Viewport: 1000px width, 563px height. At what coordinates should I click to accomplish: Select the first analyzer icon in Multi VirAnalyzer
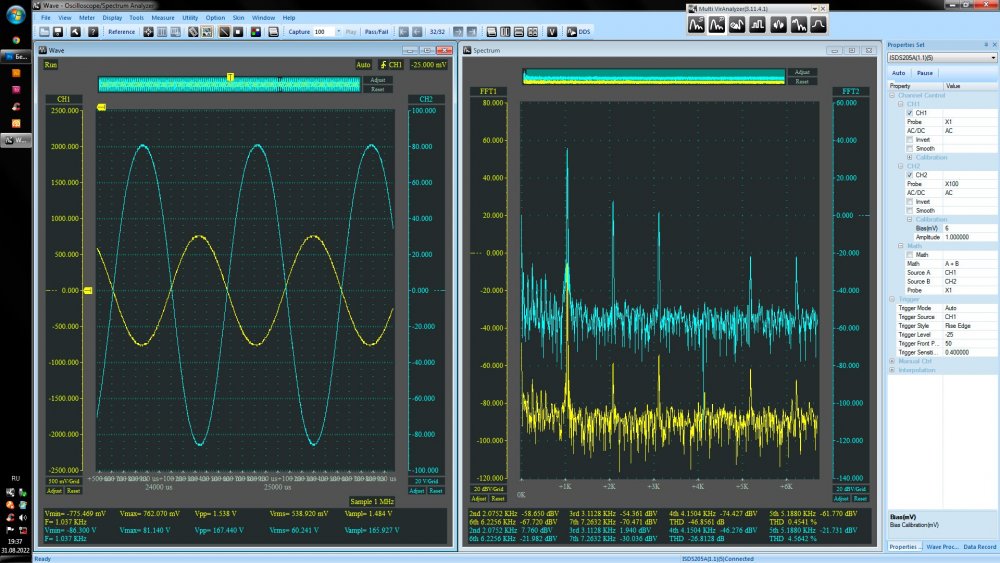point(697,25)
